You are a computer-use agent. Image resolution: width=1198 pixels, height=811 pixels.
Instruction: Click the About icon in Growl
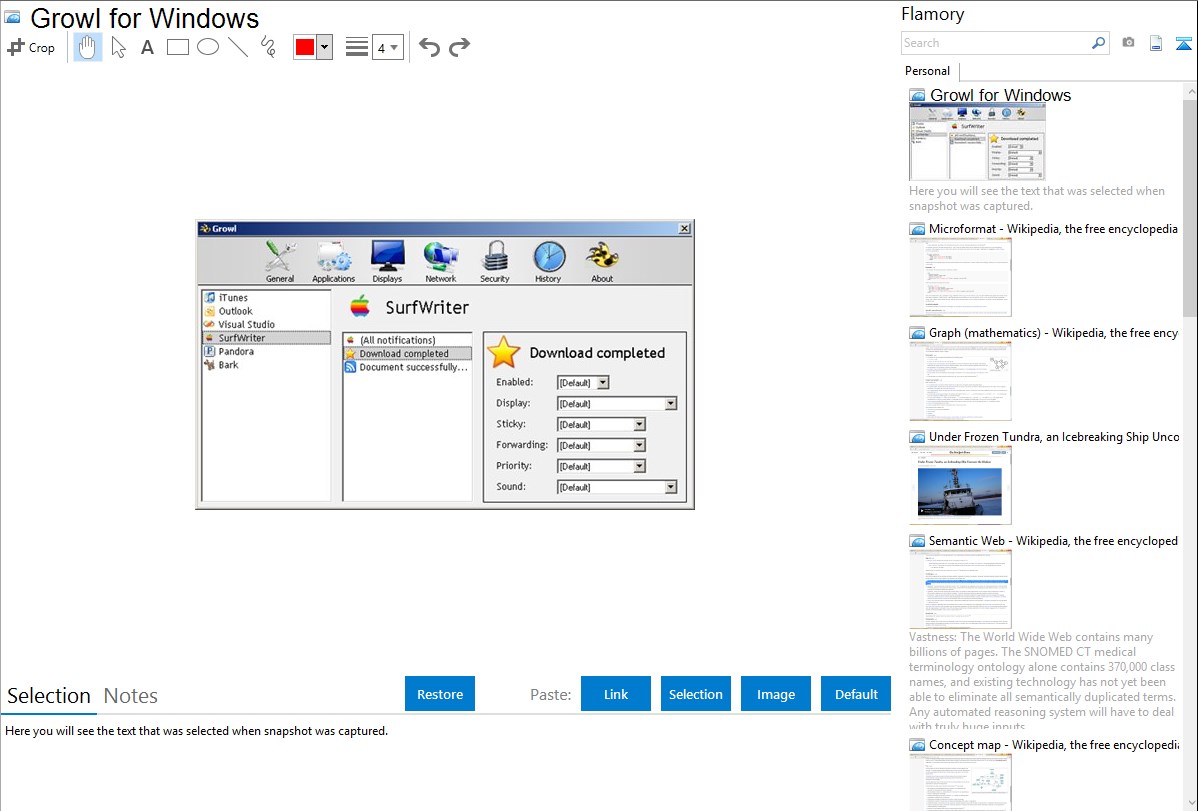pos(602,261)
